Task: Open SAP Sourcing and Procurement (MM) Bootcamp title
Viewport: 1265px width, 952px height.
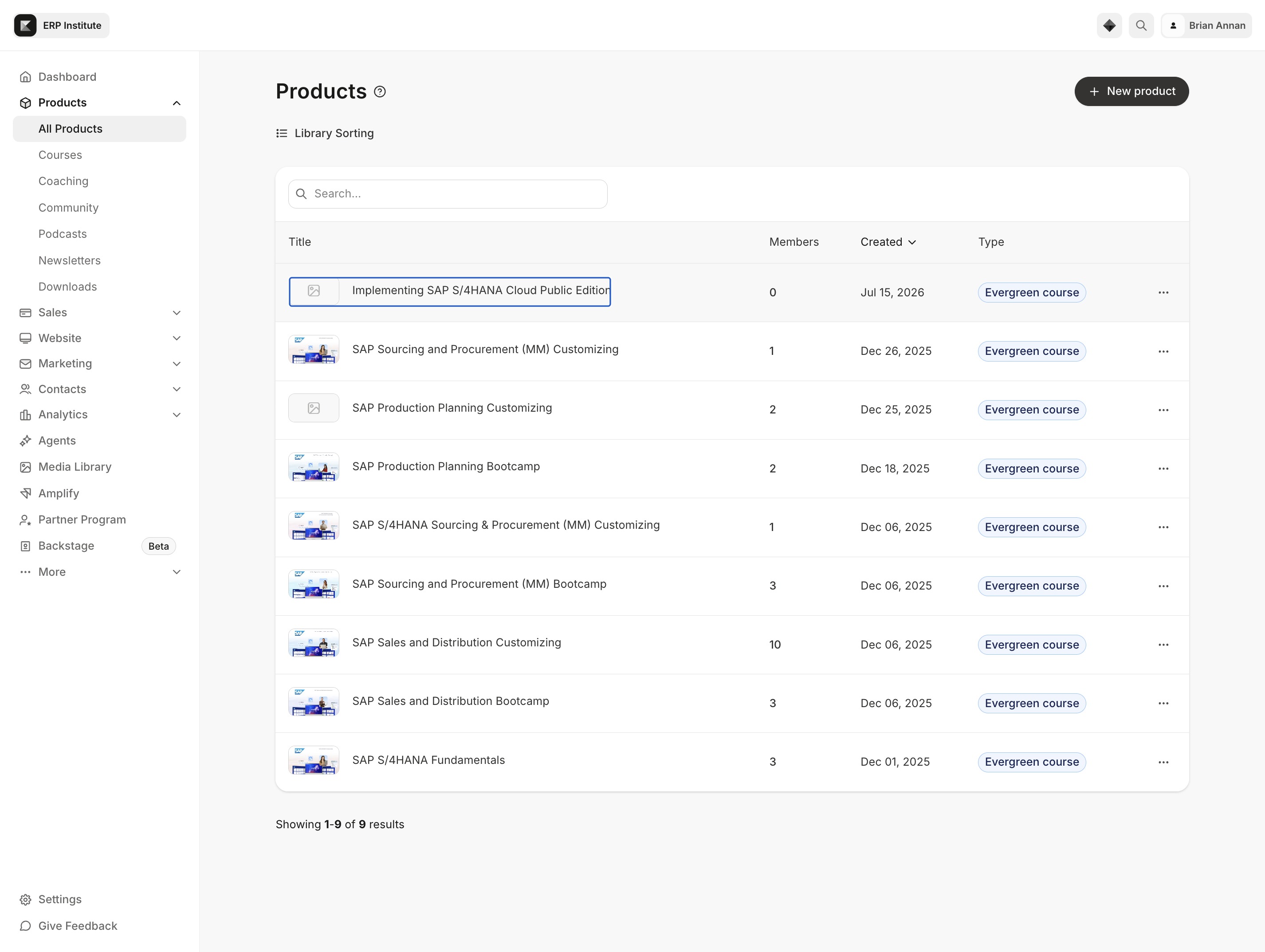Action: coord(479,584)
